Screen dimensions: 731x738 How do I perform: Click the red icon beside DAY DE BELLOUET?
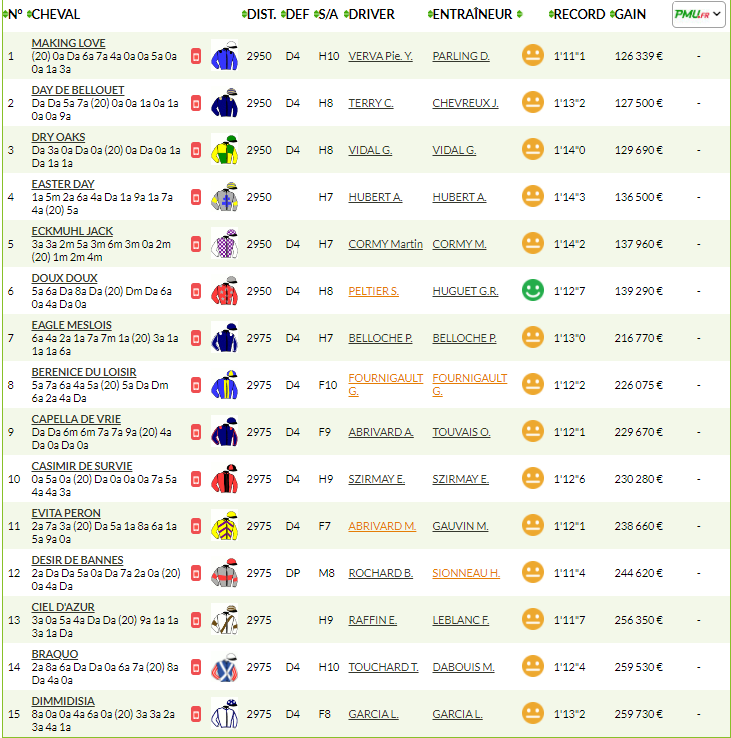[196, 103]
